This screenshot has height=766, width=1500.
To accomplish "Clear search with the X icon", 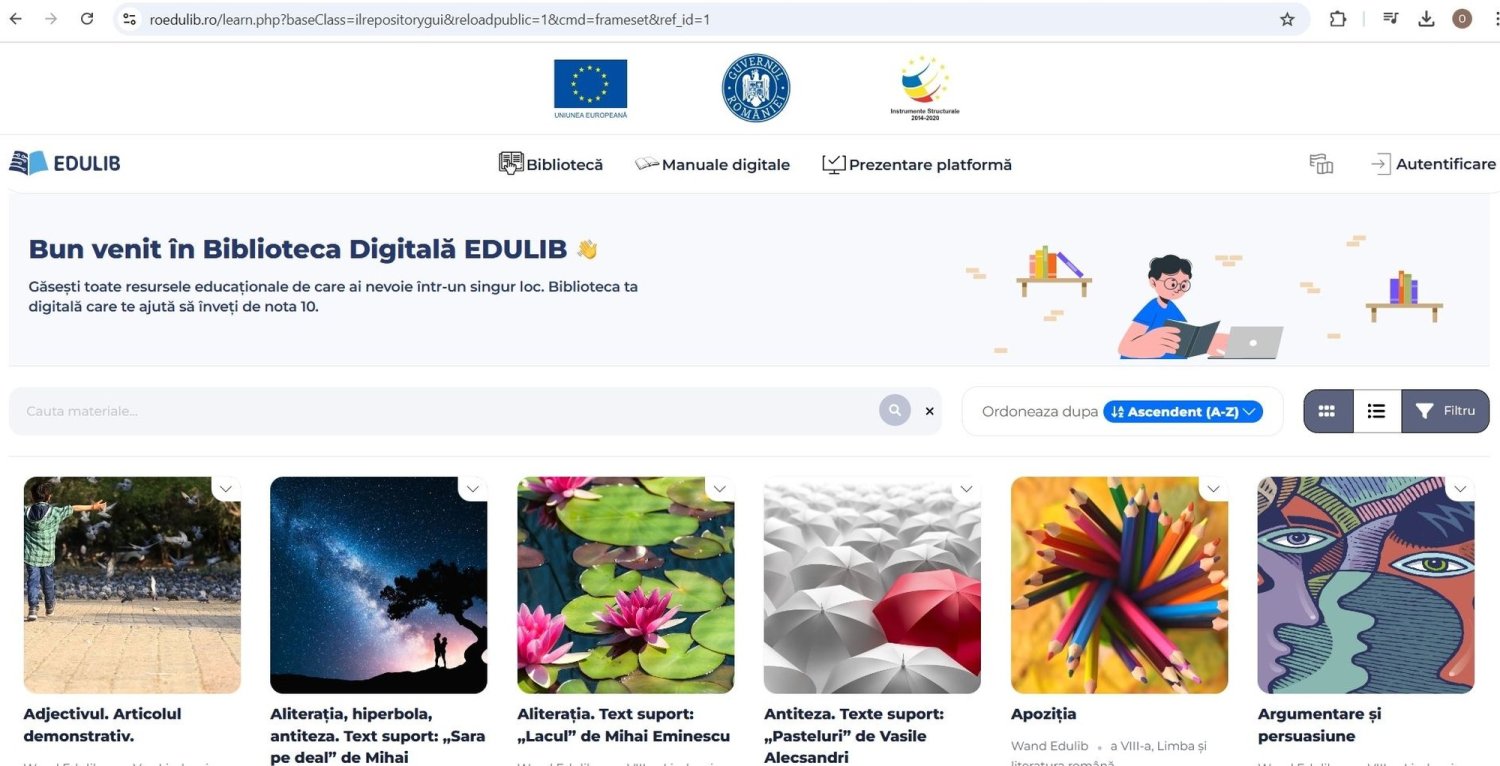I will [x=929, y=411].
